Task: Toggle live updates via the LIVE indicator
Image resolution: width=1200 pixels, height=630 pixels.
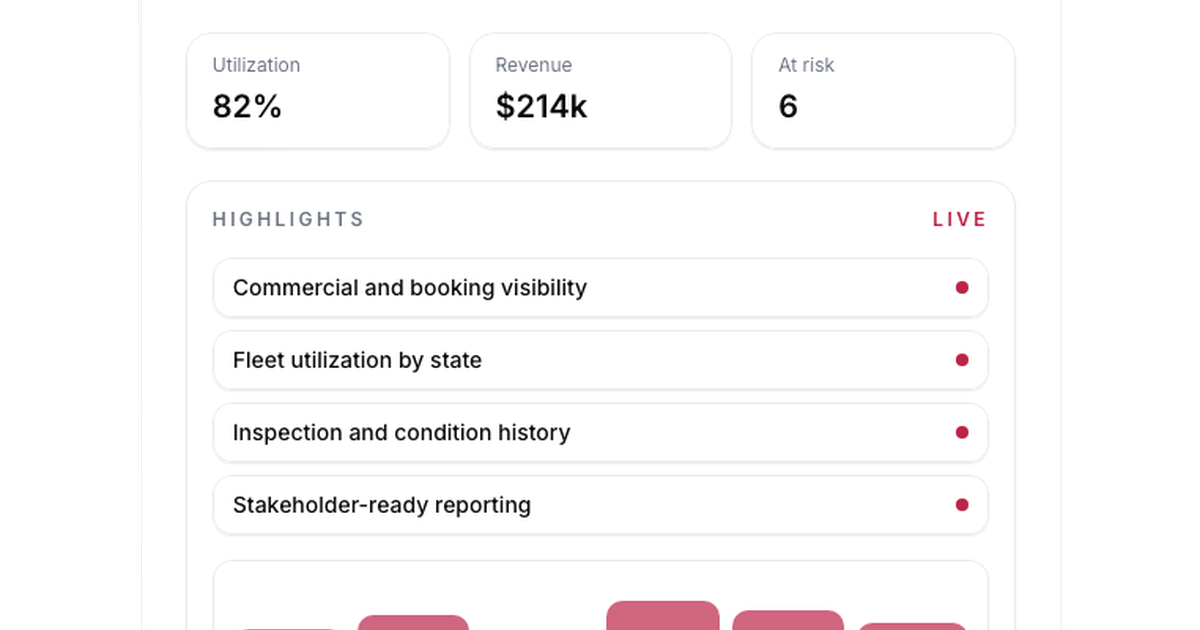Action: pyautogui.click(x=959, y=219)
